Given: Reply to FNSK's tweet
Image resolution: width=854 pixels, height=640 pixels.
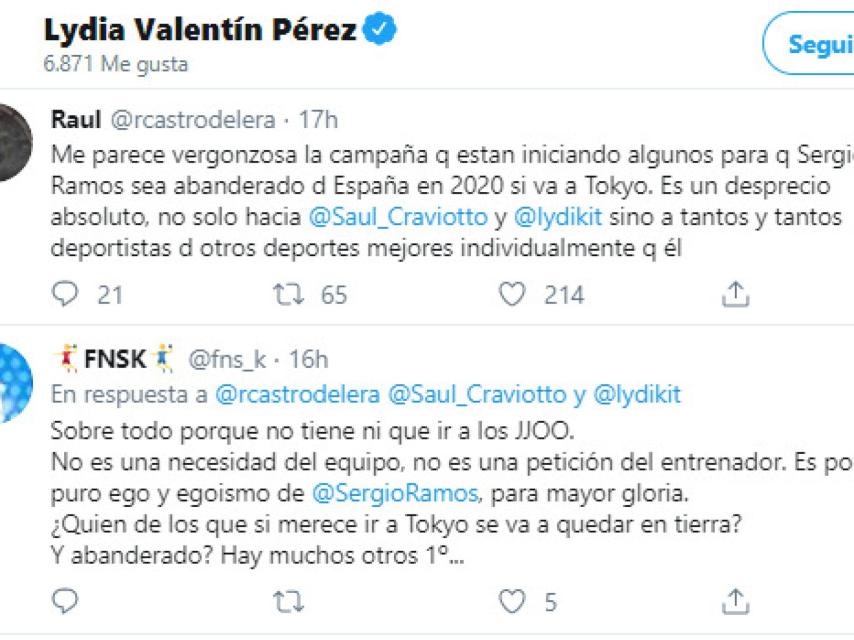Looking at the screenshot, I should coord(63,599).
